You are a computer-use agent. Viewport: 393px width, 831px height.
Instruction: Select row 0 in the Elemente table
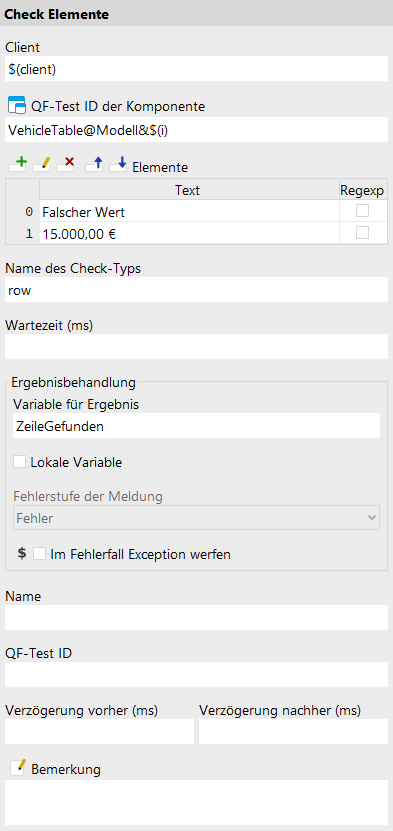[x=196, y=211]
